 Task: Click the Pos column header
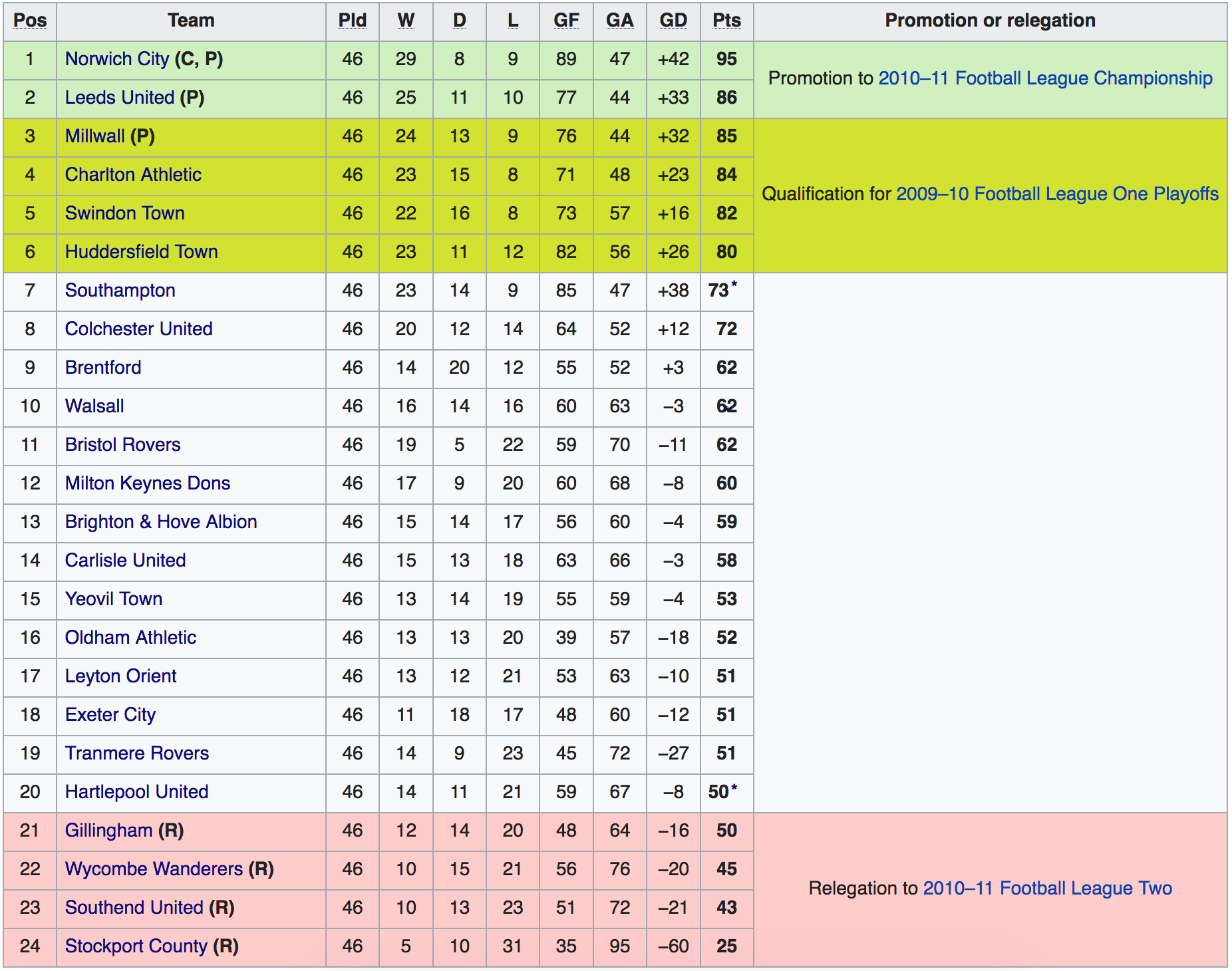tap(30, 21)
